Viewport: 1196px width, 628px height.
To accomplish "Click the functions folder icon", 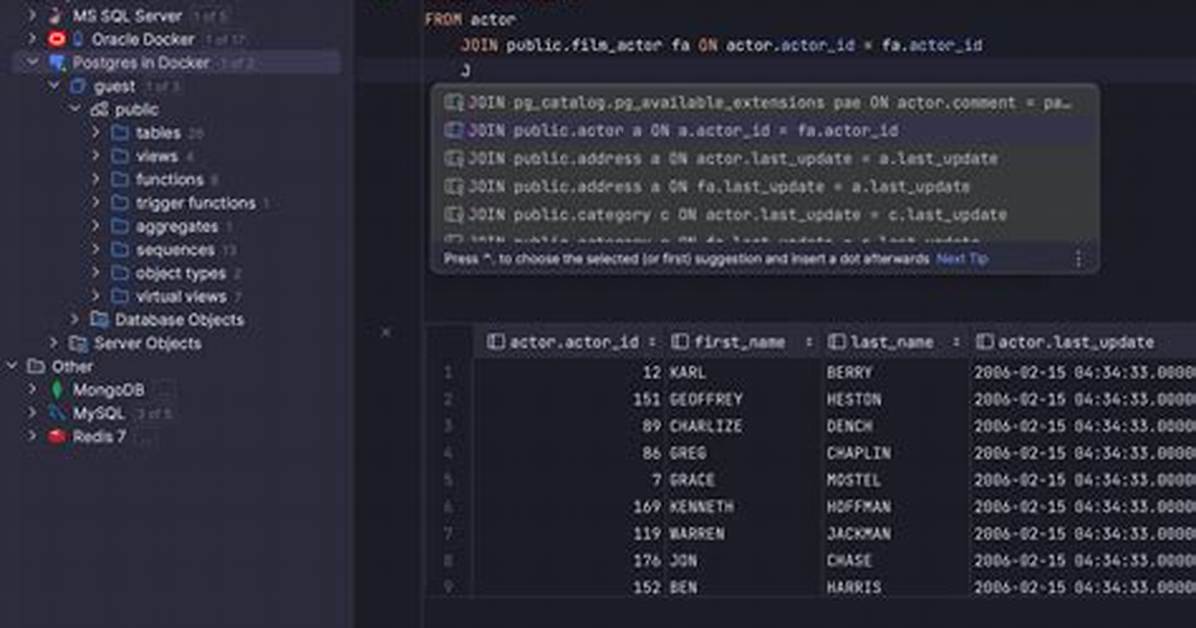I will (120, 179).
